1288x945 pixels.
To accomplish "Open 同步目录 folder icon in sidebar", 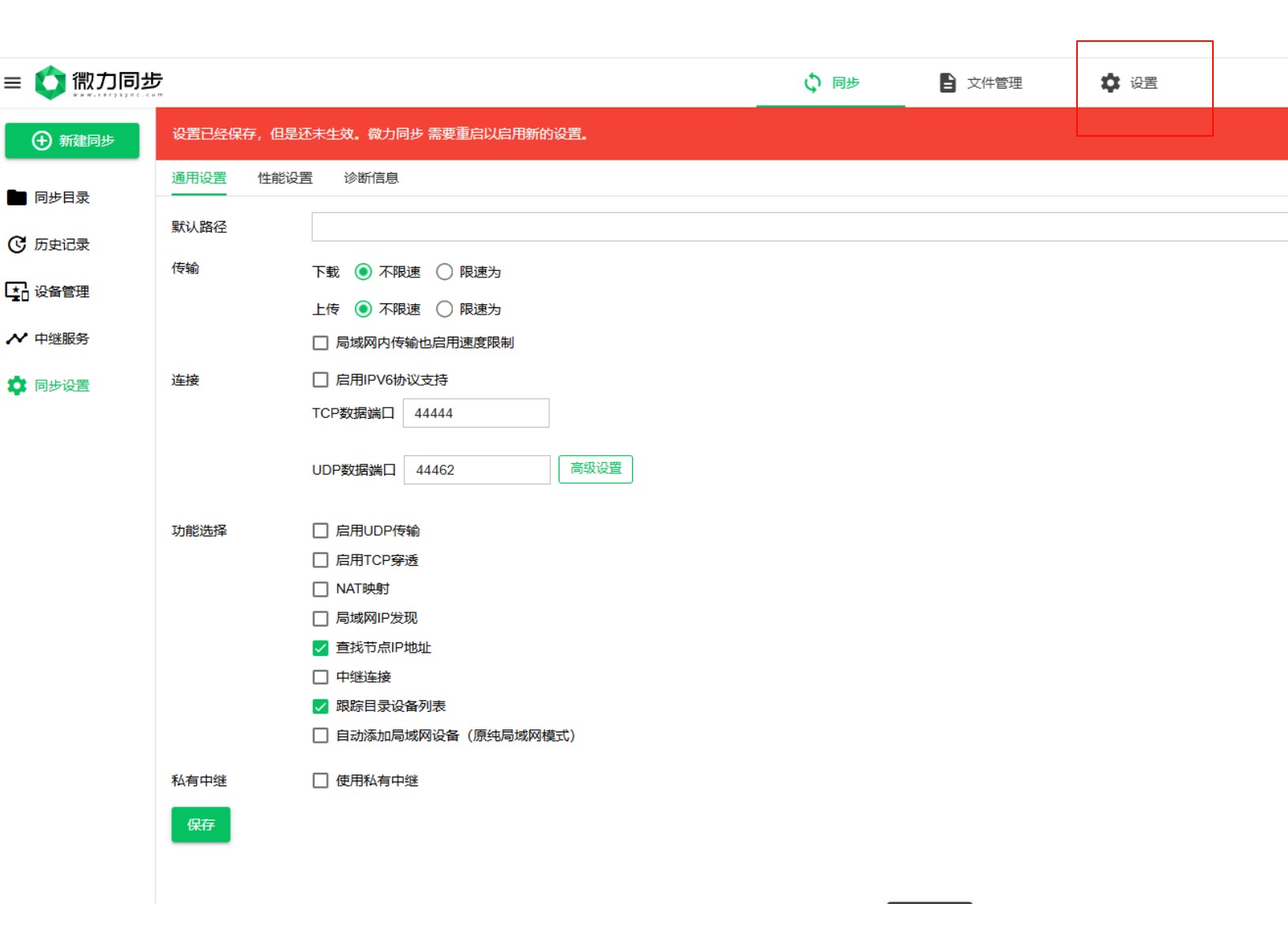I will click(x=17, y=198).
